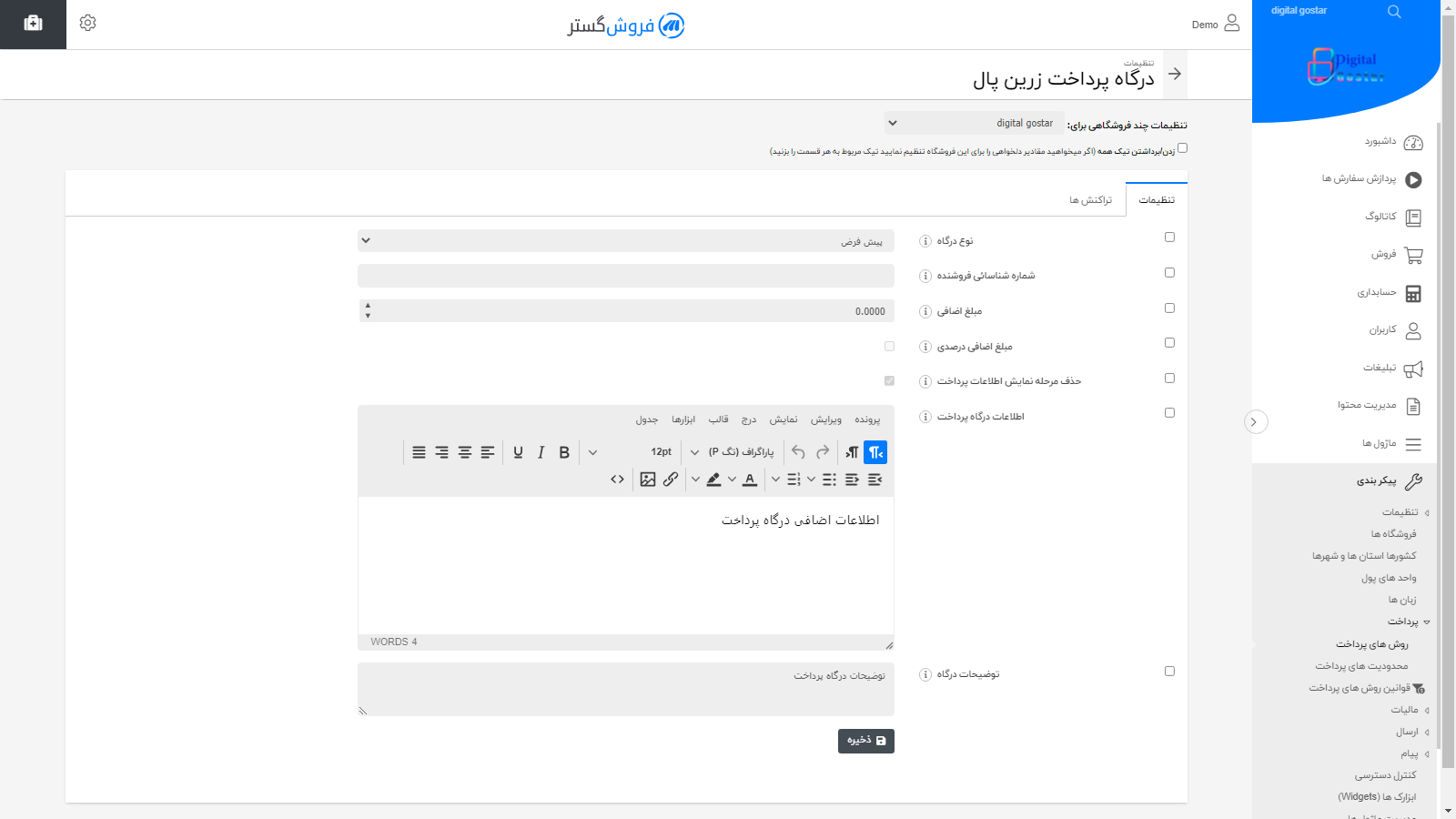The height and width of the screenshot is (819, 1456).
Task: Insert a link with the editor link icon
Action: (x=671, y=480)
